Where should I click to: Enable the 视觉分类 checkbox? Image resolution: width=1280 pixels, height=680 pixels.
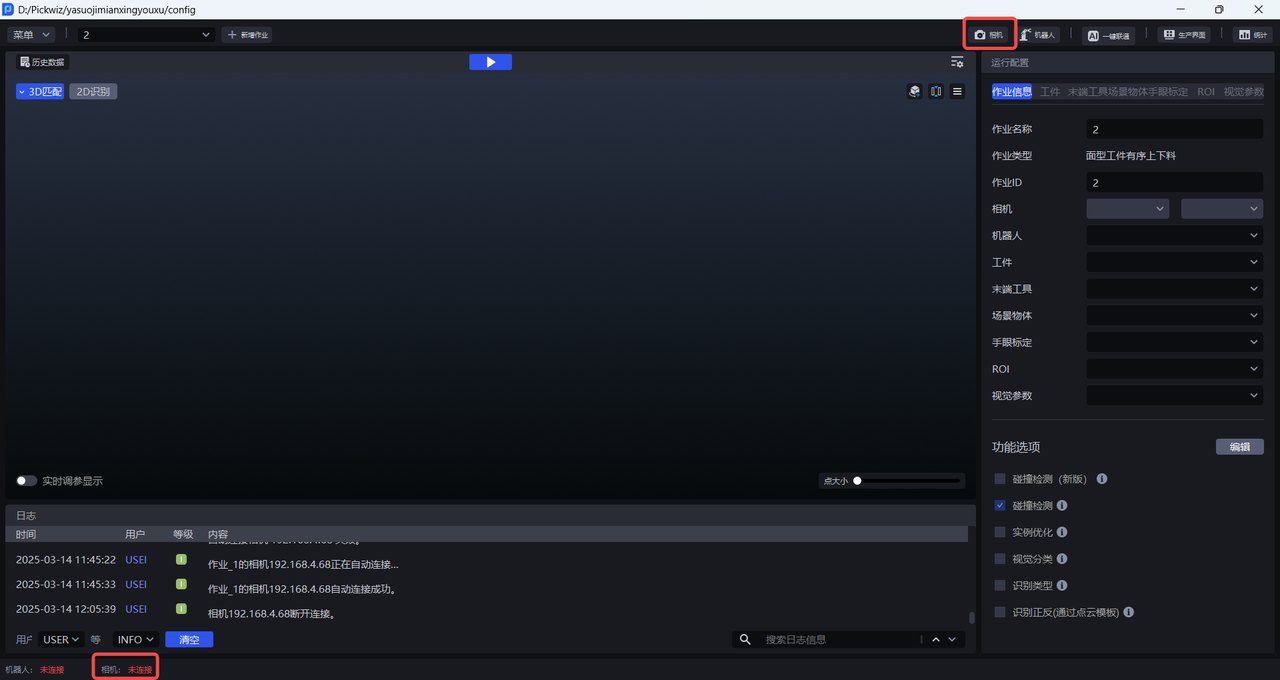[1000, 559]
